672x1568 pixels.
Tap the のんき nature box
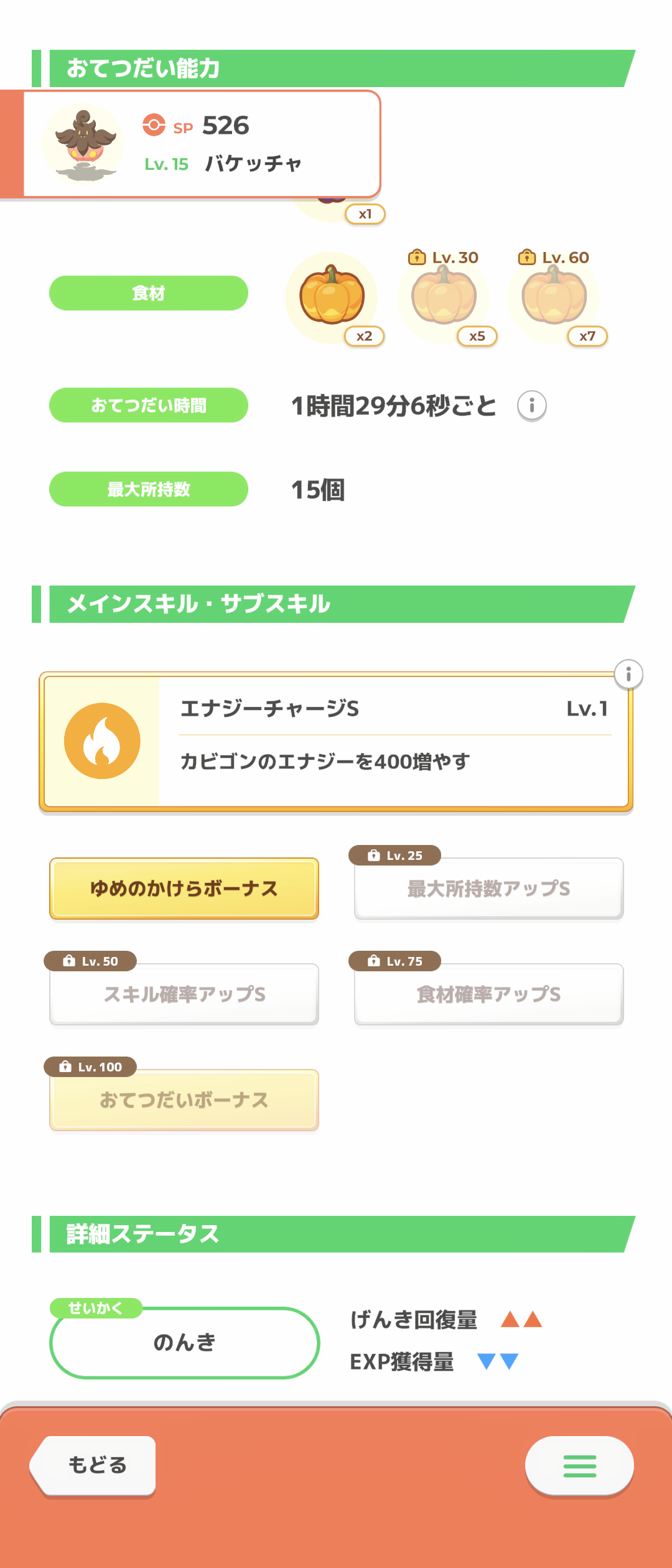point(184,1343)
